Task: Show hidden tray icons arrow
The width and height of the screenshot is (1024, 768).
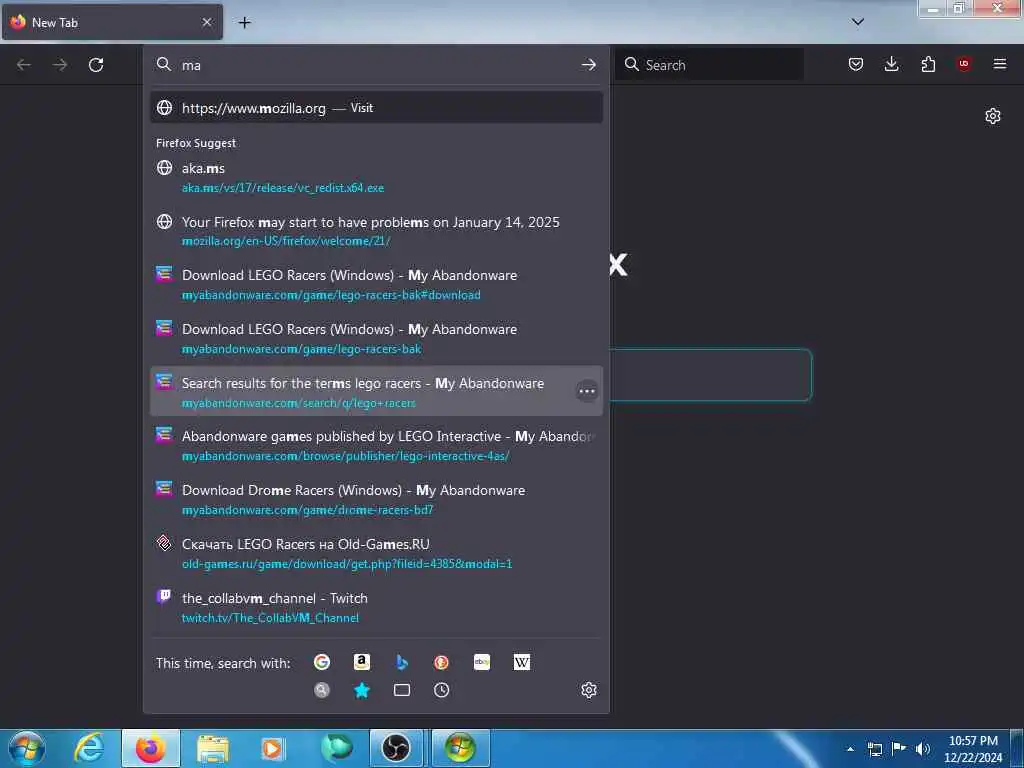Action: pos(850,749)
